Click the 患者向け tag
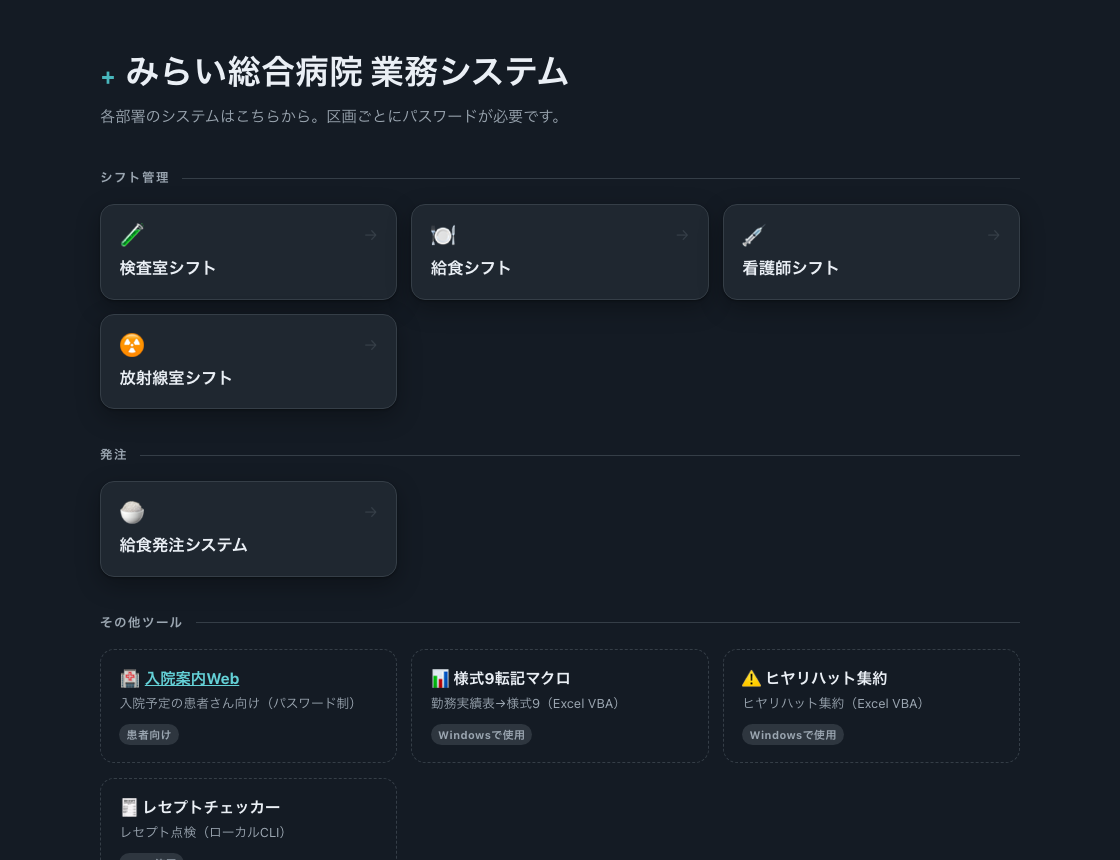The image size is (1120, 860). [149, 734]
